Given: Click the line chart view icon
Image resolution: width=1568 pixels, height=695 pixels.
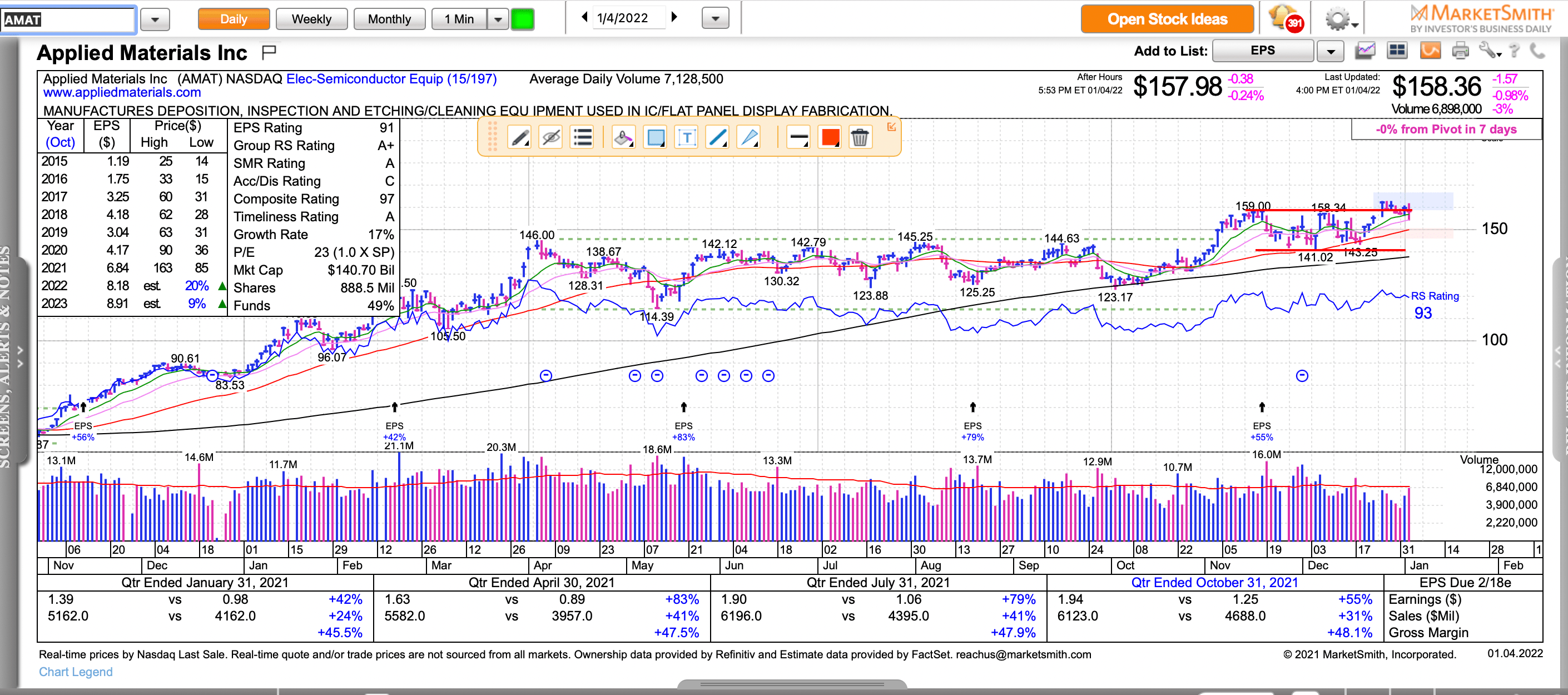Looking at the screenshot, I should 1365,51.
